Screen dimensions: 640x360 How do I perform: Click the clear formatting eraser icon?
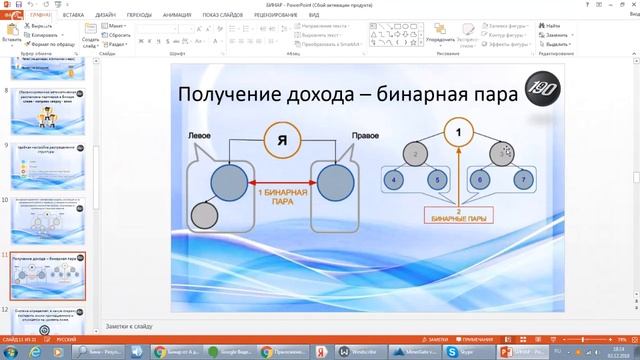pyautogui.click(x=220, y=29)
